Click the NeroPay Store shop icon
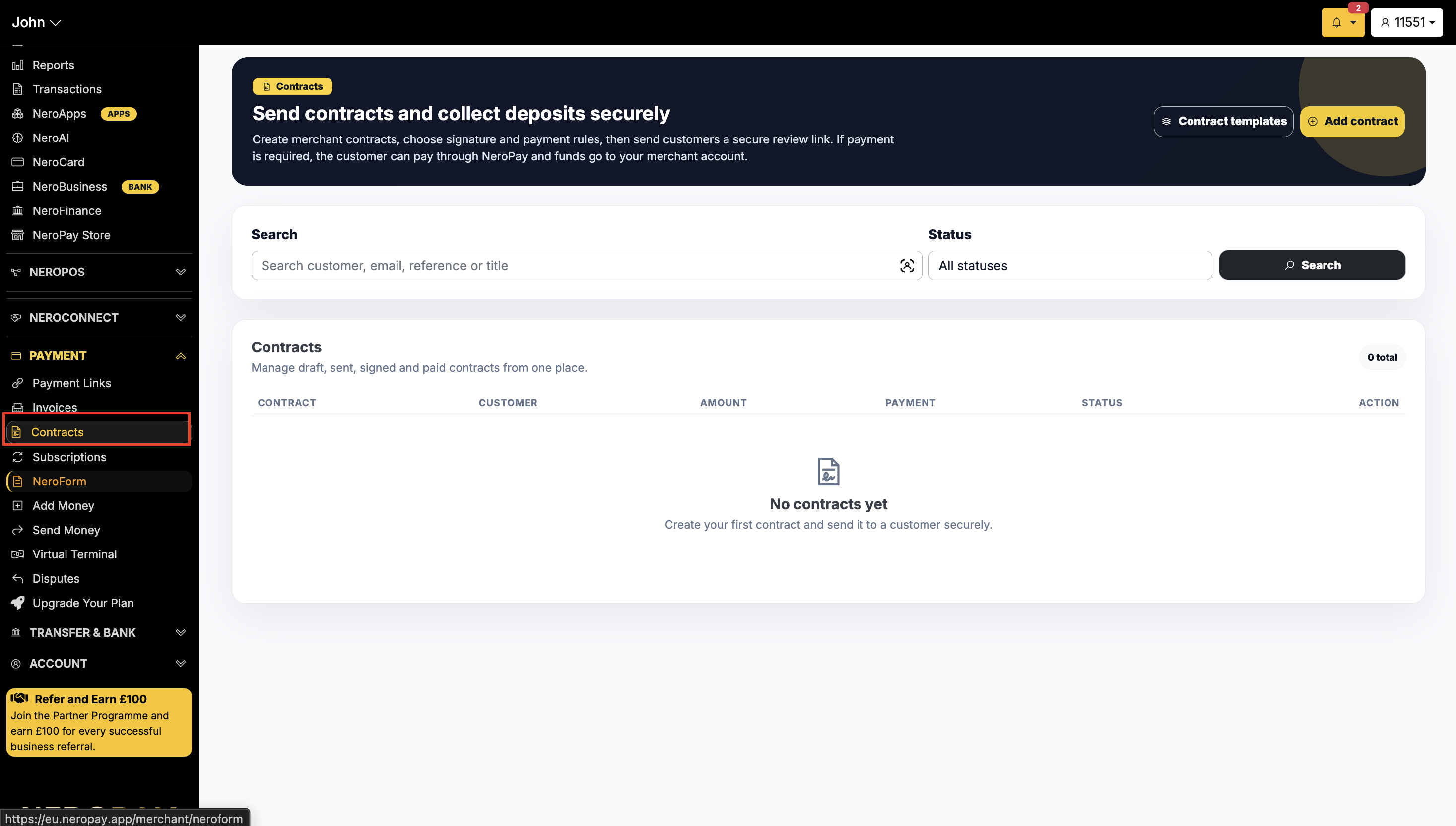 coord(17,235)
